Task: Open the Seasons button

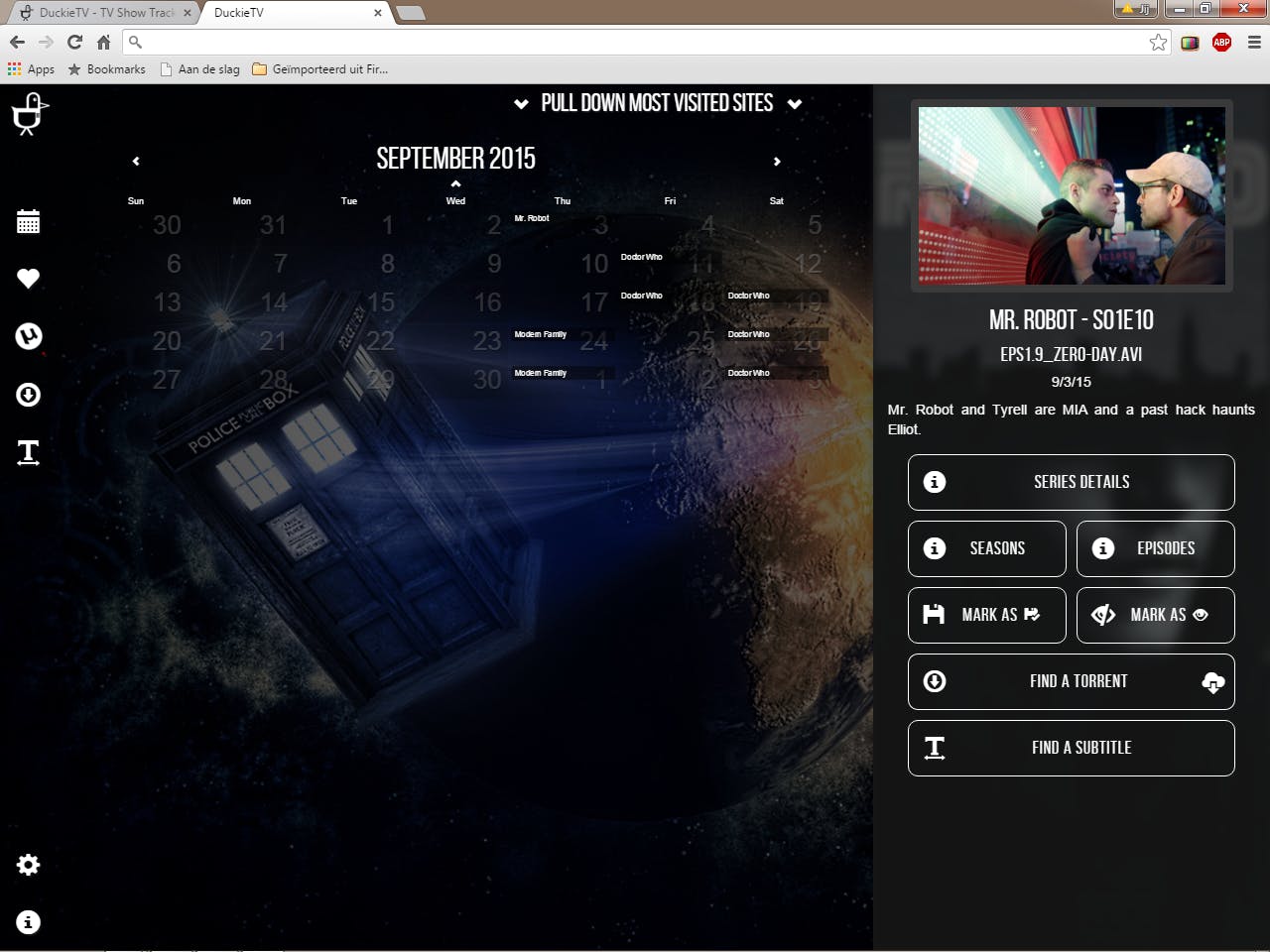Action: click(x=987, y=548)
